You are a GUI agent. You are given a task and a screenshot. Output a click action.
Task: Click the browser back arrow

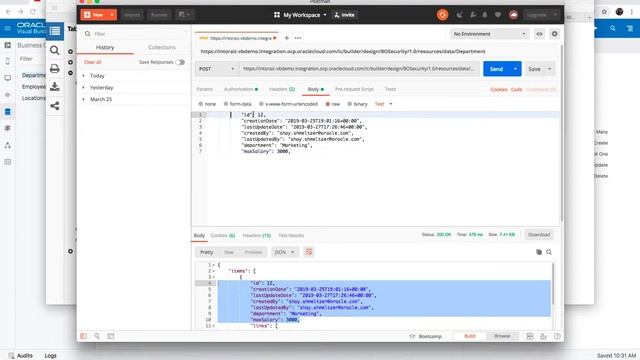(x=9, y=12)
